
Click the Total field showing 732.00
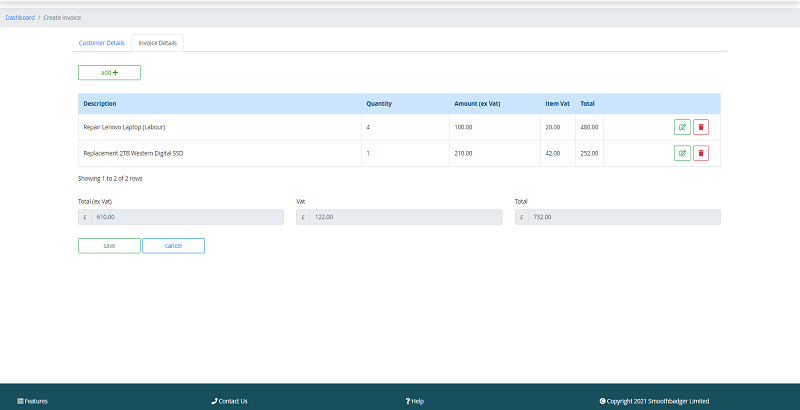624,217
